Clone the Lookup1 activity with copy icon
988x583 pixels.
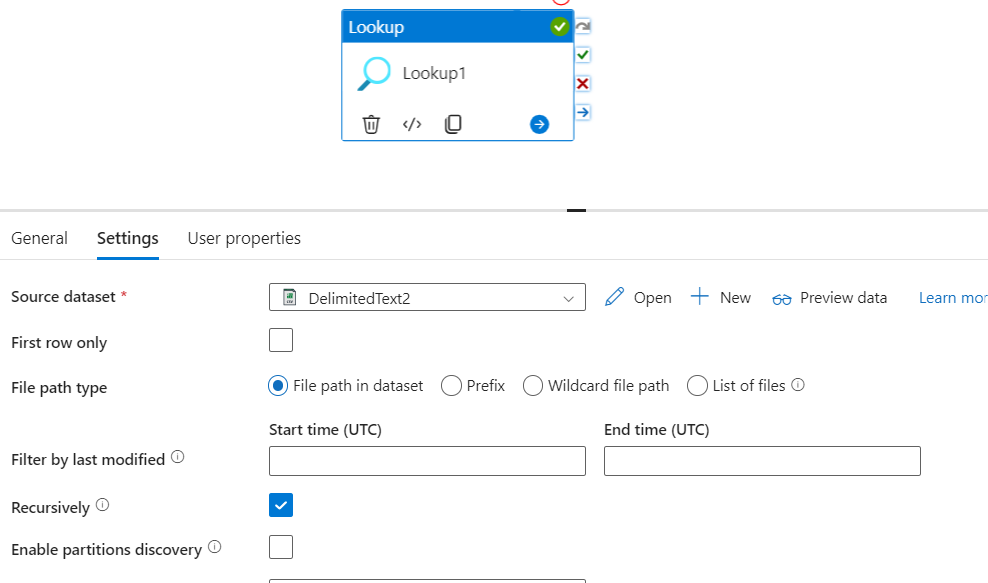(x=453, y=124)
